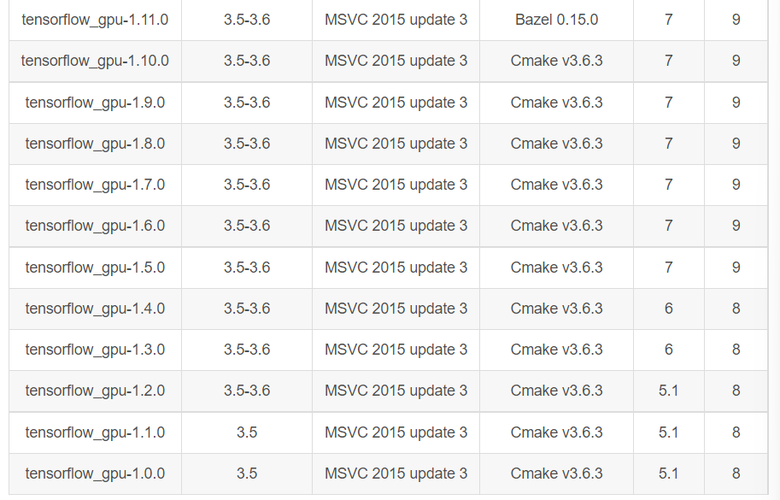This screenshot has width=780, height=500.
Task: Select the tensorflow_gpu-1.10.0 row name
Action: (95, 61)
